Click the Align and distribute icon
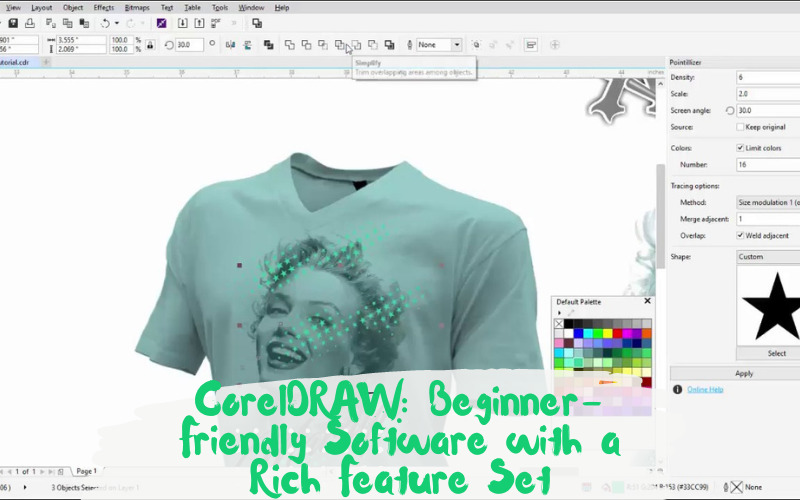Viewport: 800px width, 500px height. tap(531, 45)
